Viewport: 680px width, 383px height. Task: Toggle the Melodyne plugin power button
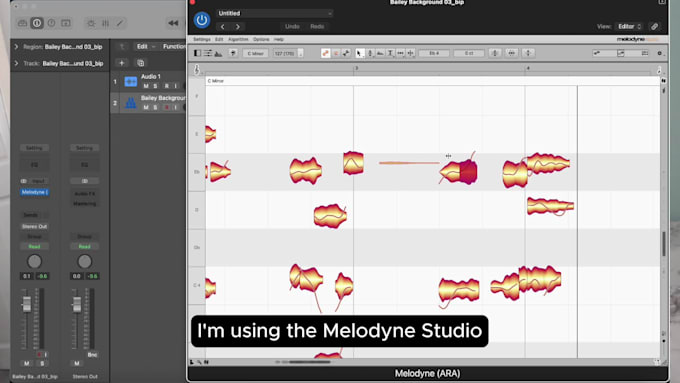point(202,20)
